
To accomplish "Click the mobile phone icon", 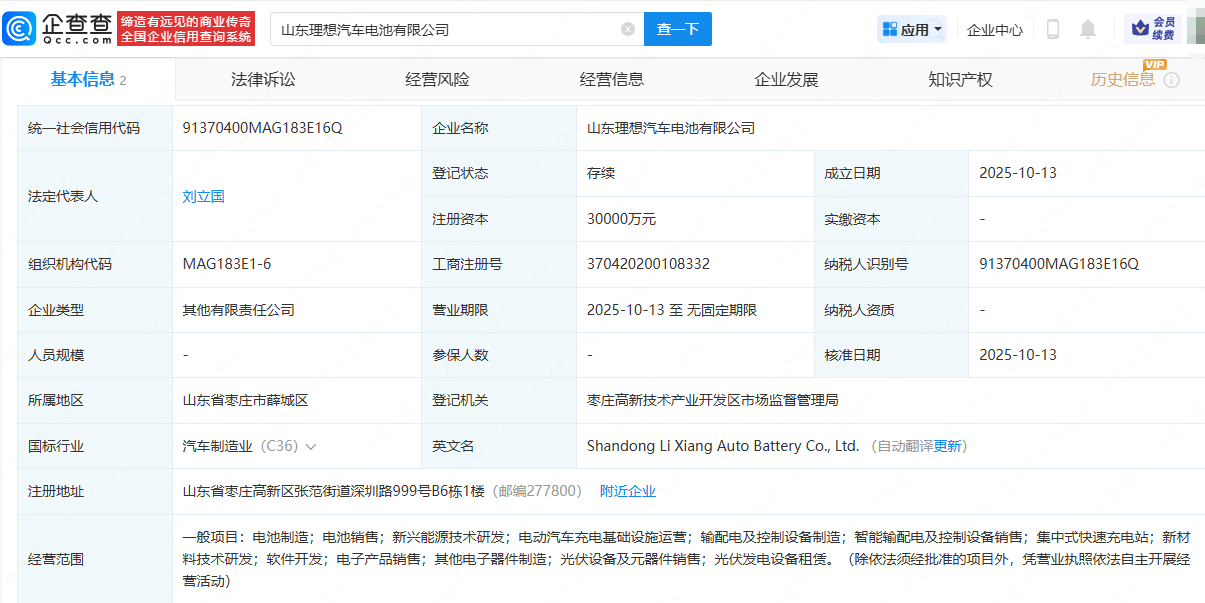I will (1052, 29).
